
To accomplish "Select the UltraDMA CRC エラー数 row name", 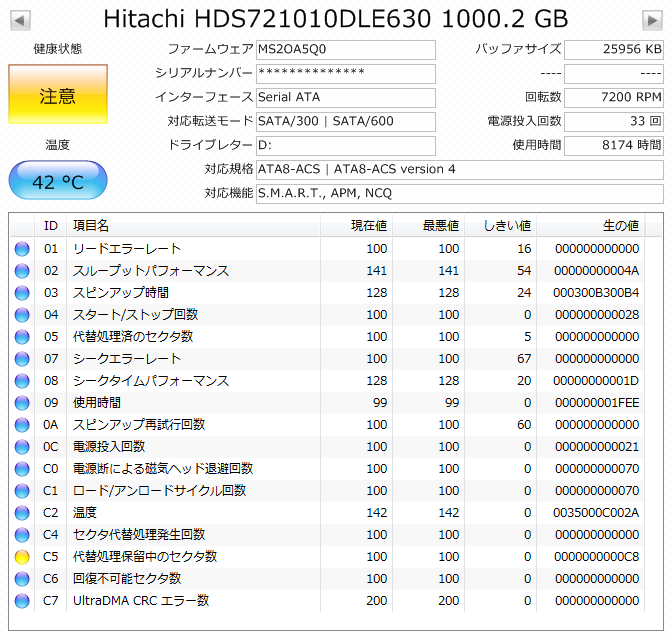I will (141, 601).
